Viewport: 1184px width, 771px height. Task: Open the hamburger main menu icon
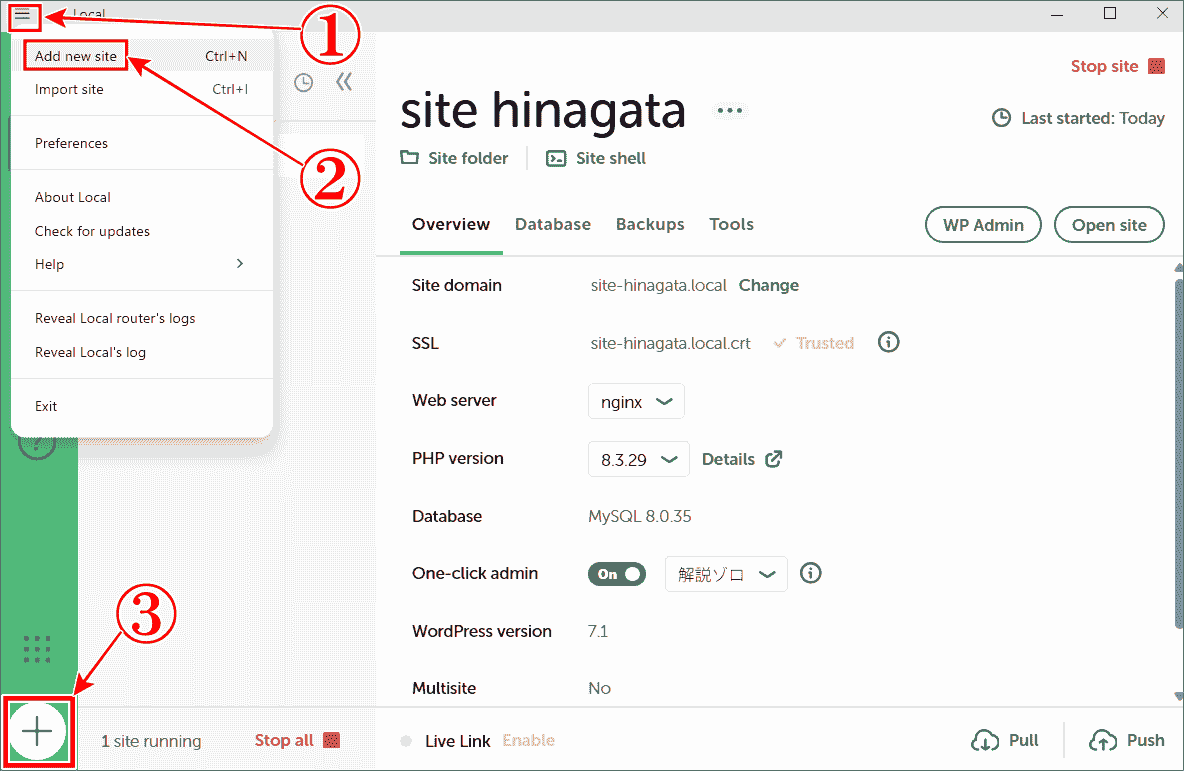23,15
